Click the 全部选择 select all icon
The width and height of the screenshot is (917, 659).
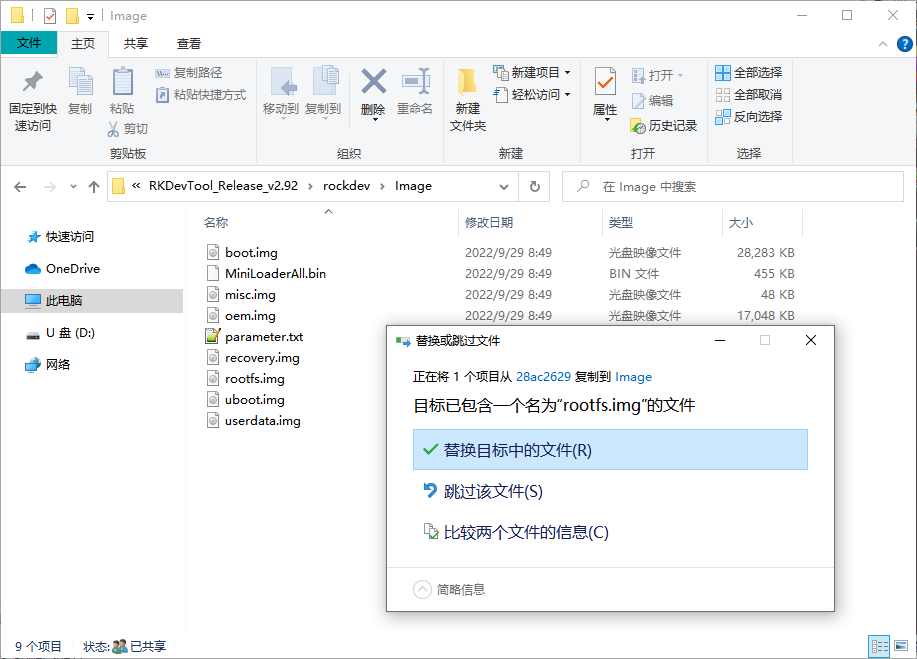[x=723, y=73]
